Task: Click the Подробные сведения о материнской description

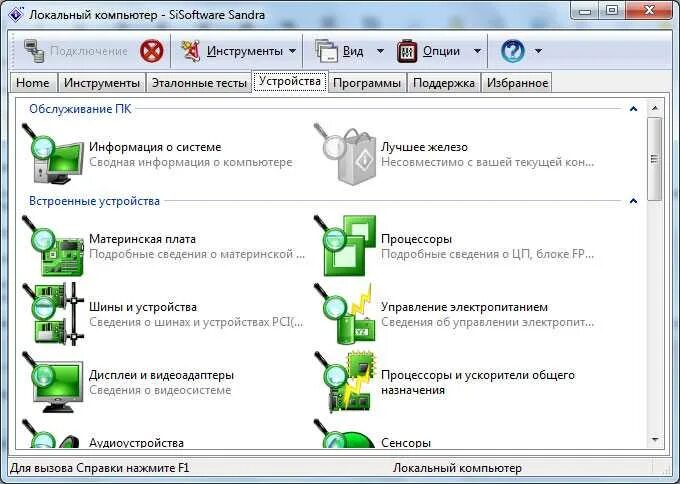Action: point(197,254)
